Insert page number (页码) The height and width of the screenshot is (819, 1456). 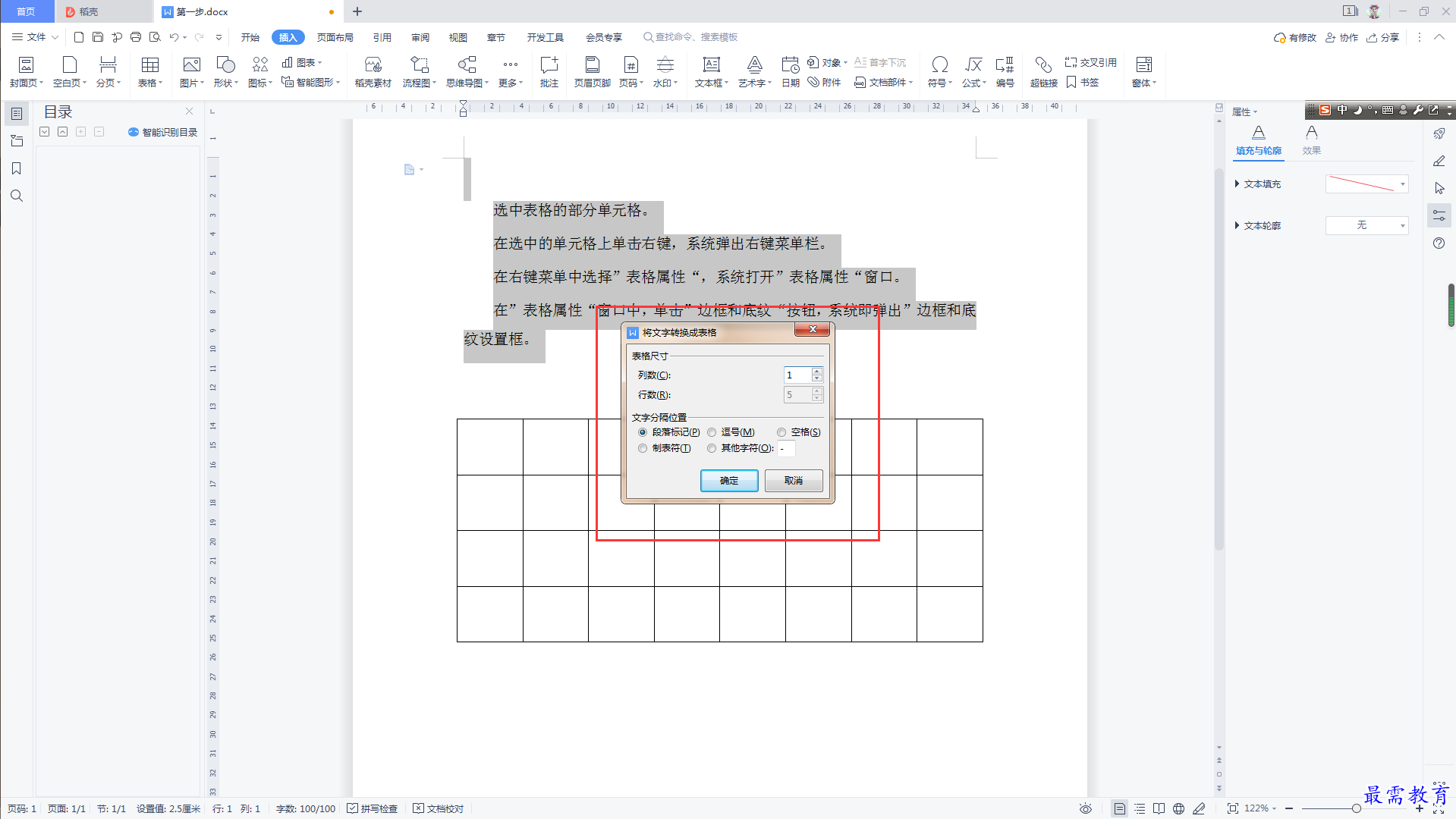pos(631,72)
